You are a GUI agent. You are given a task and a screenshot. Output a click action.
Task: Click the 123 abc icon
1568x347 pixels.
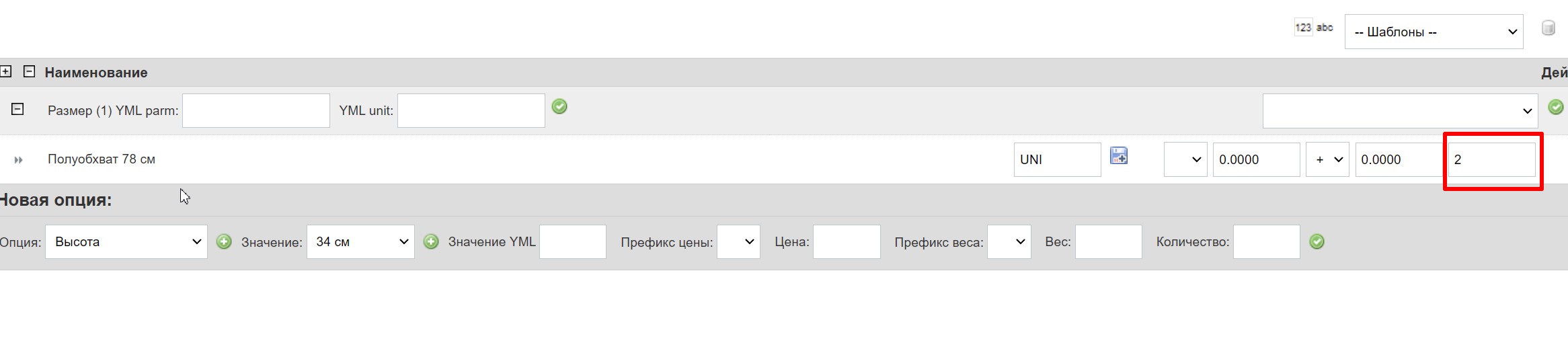tap(1314, 28)
